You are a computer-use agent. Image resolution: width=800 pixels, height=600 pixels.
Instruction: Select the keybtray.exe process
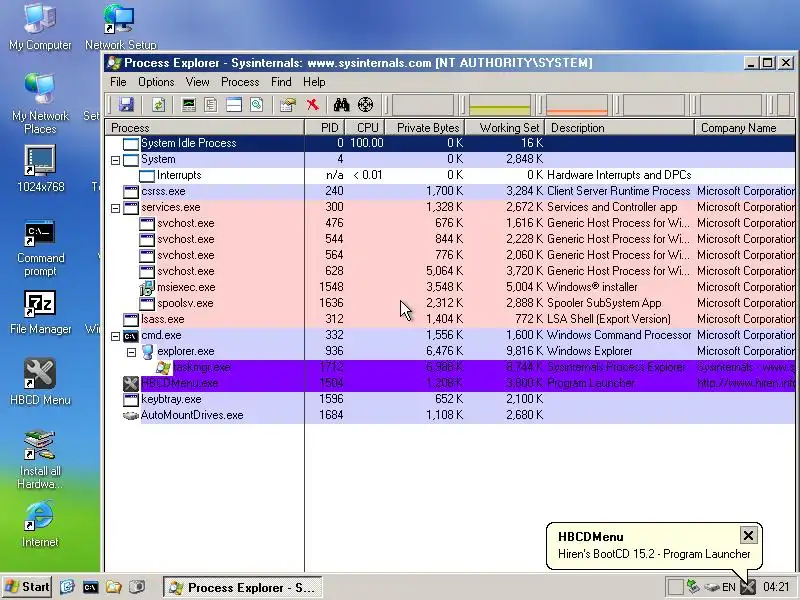tap(450, 399)
